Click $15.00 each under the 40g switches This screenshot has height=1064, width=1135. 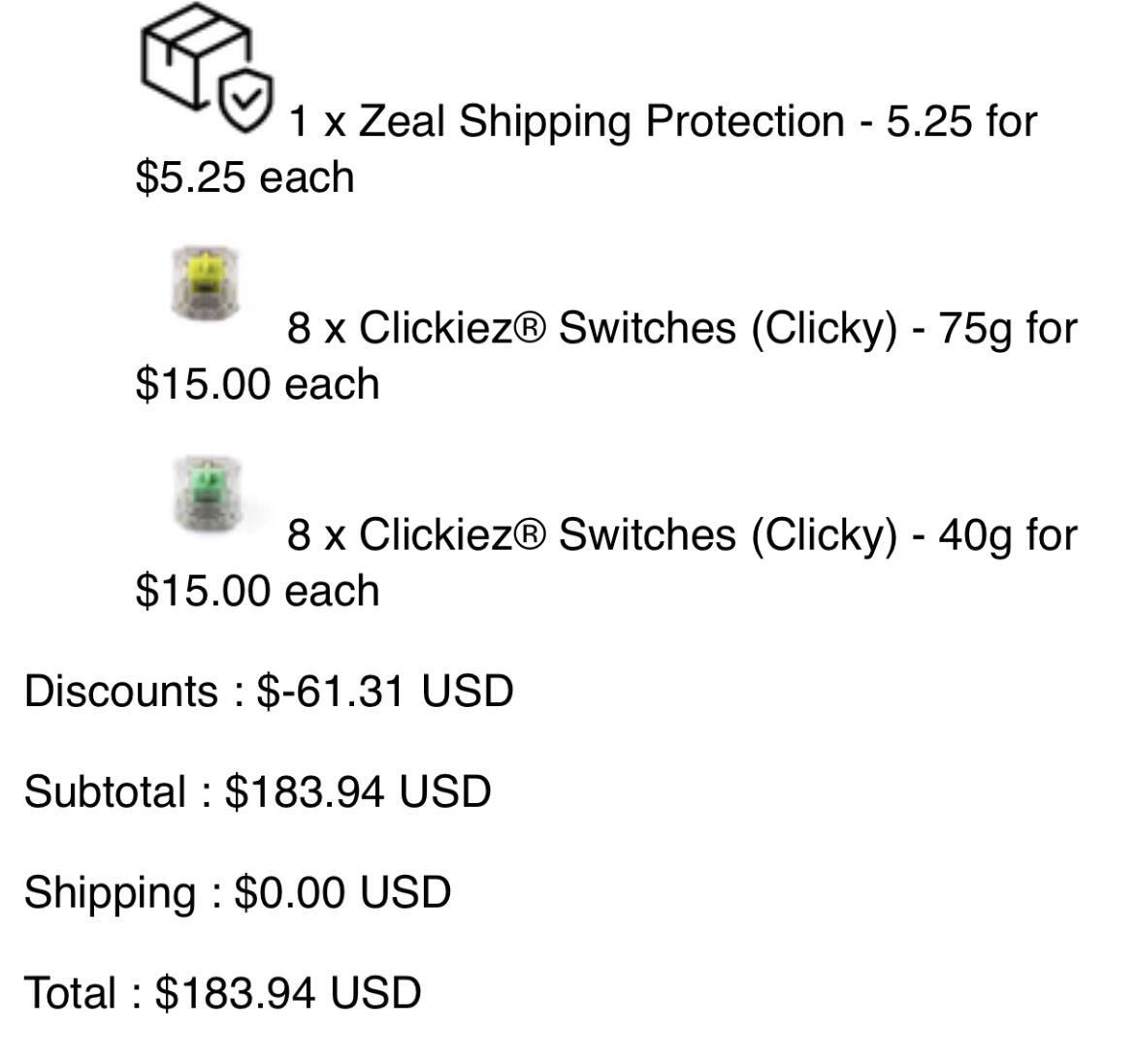pos(257,591)
